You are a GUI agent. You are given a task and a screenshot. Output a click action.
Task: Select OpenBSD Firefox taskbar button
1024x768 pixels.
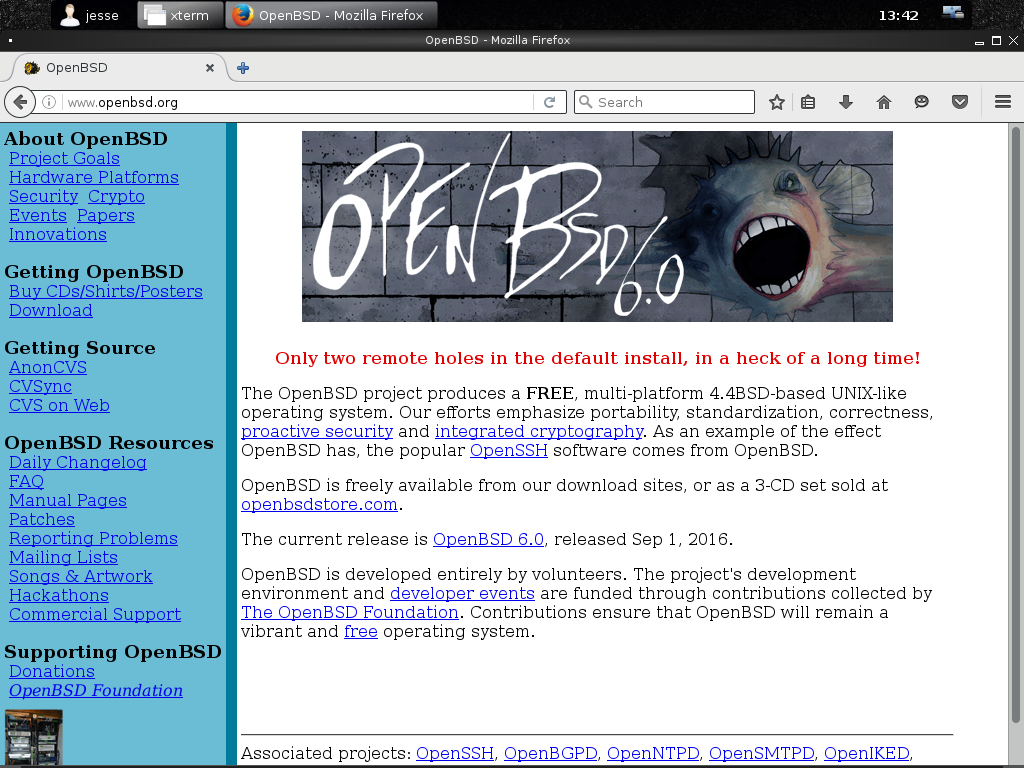coord(331,15)
